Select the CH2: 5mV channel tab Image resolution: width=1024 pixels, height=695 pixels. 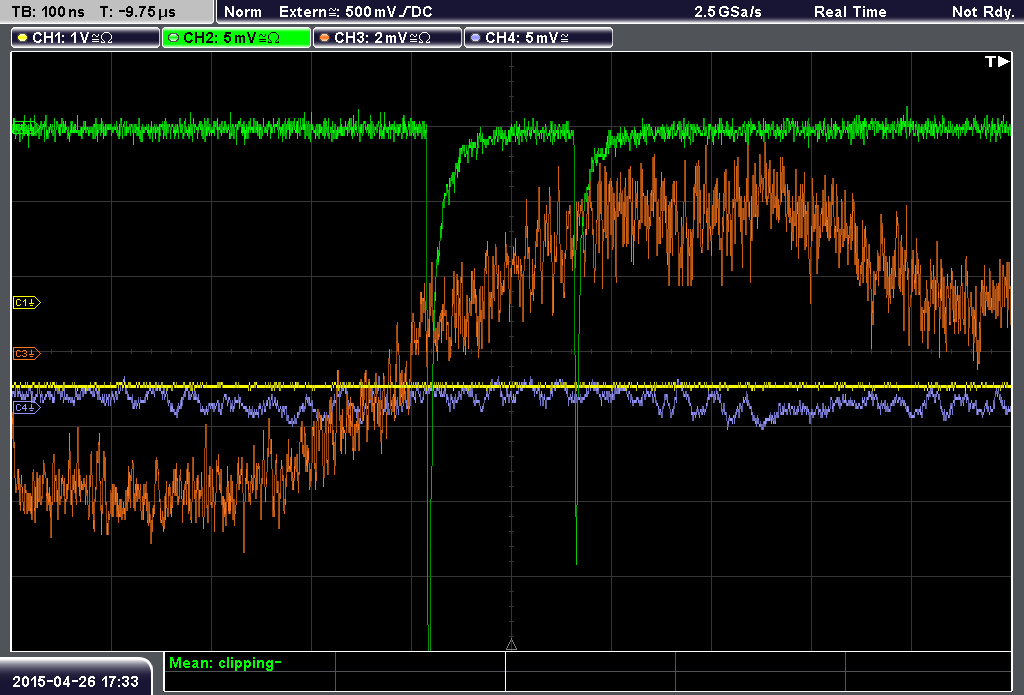pos(236,38)
